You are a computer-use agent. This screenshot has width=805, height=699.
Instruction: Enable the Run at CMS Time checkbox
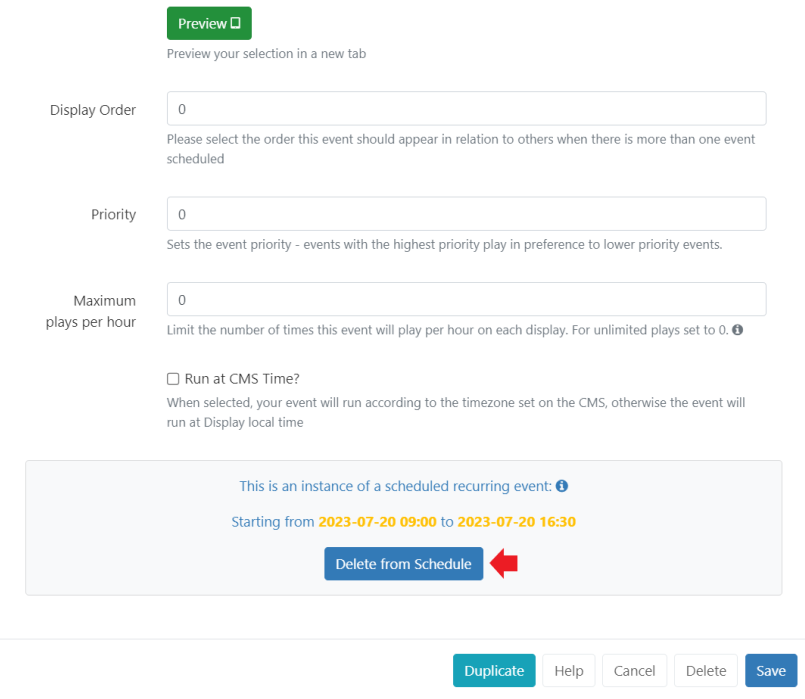tap(173, 379)
